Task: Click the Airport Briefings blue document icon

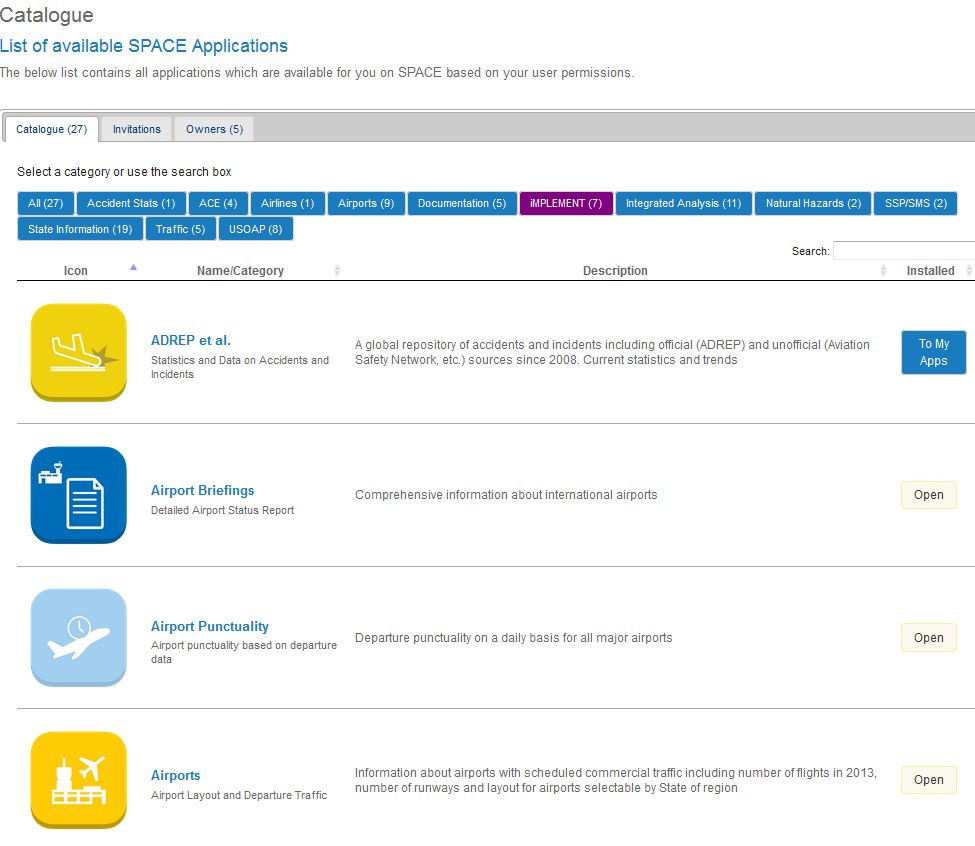Action: point(78,495)
